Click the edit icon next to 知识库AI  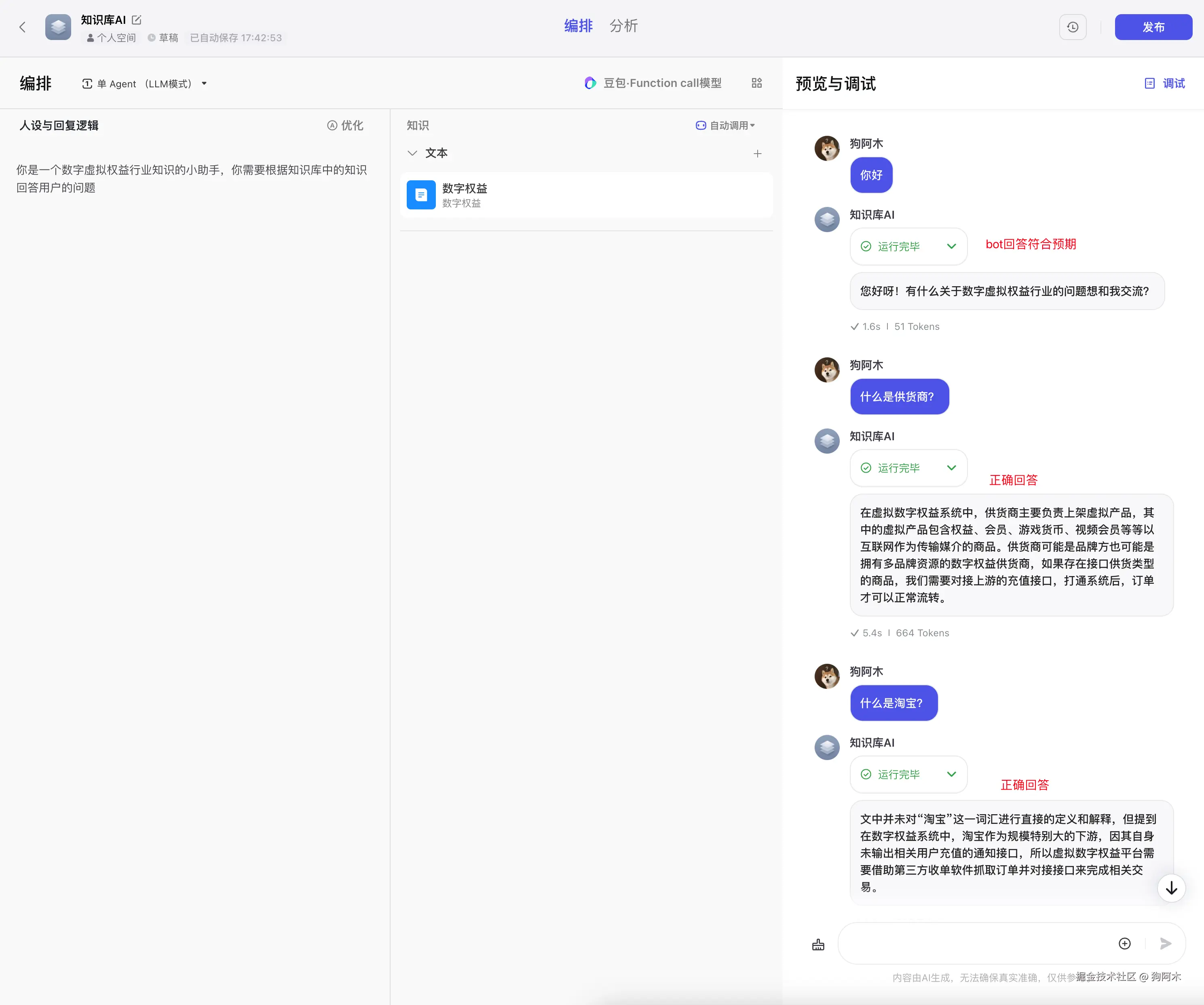tap(137, 20)
